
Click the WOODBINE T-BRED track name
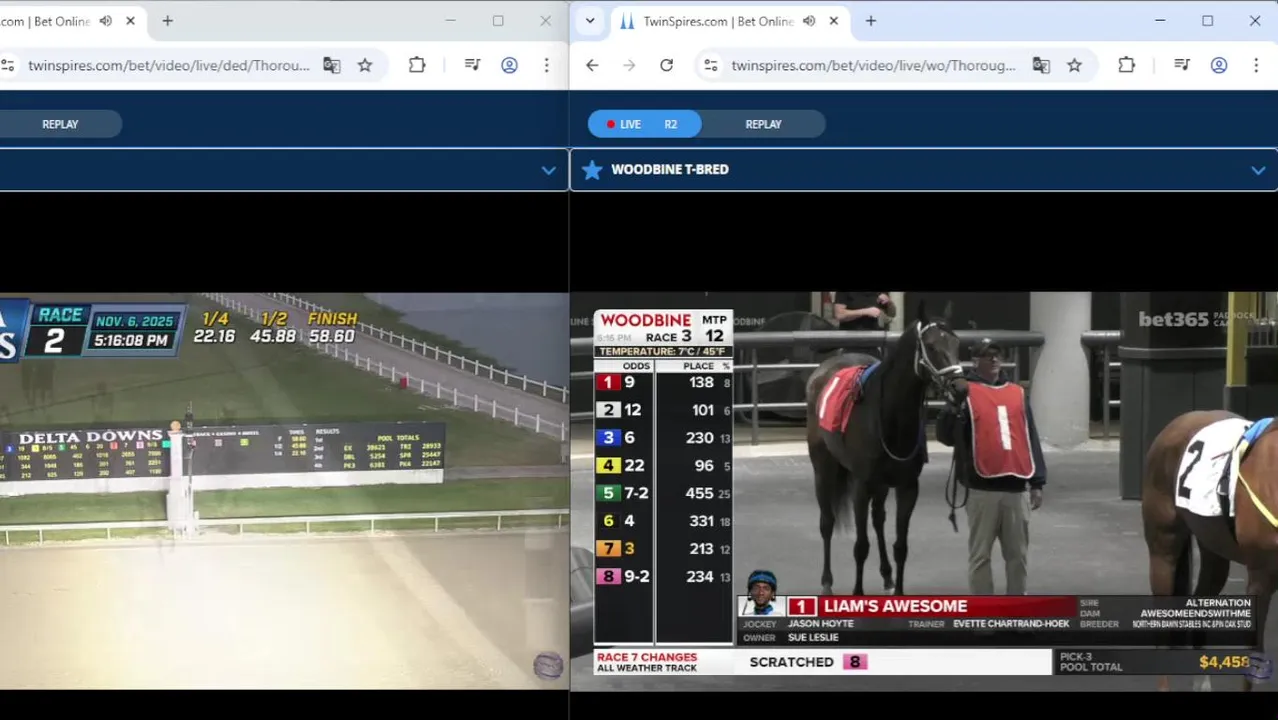coord(670,170)
